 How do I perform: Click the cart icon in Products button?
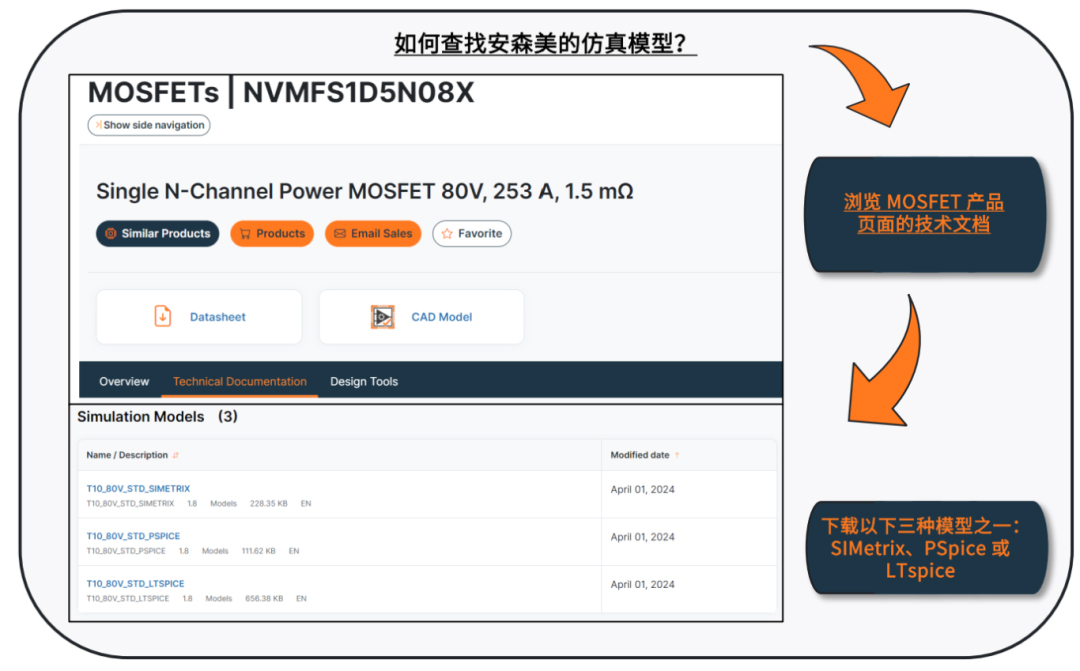point(245,234)
